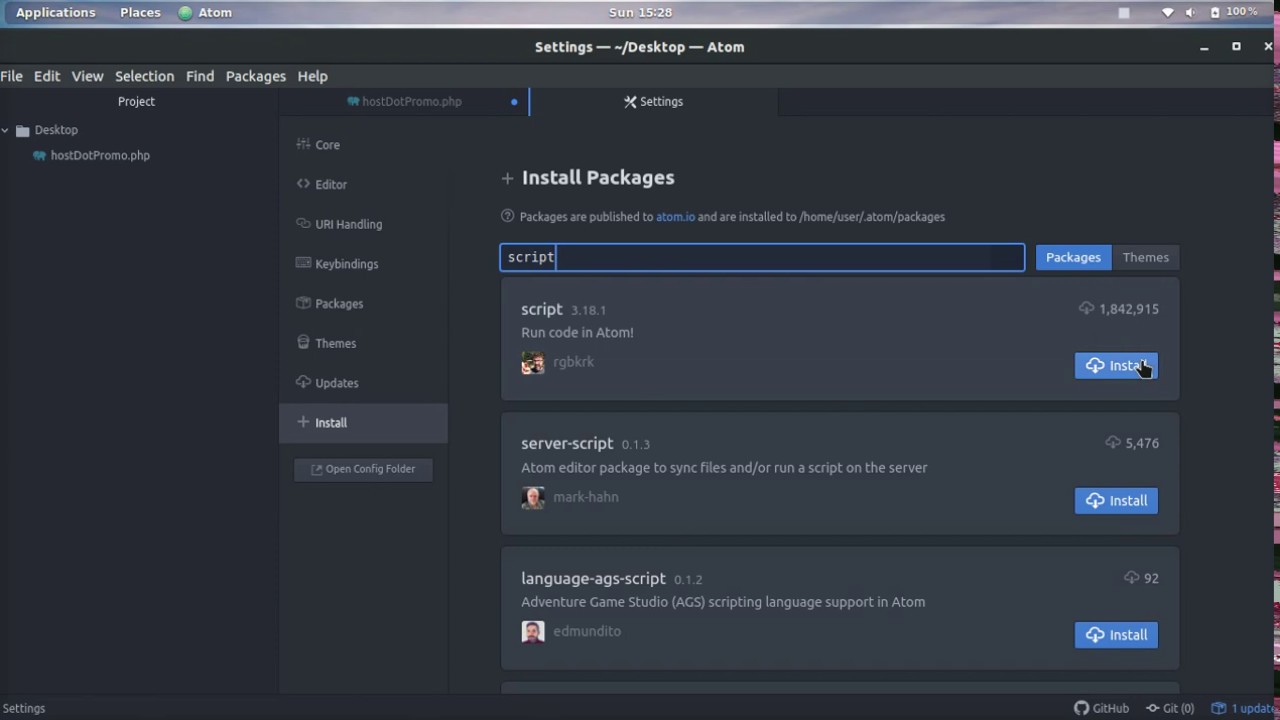Open the language-ags-script package title
Viewport: 1280px width, 720px height.
coord(593,578)
